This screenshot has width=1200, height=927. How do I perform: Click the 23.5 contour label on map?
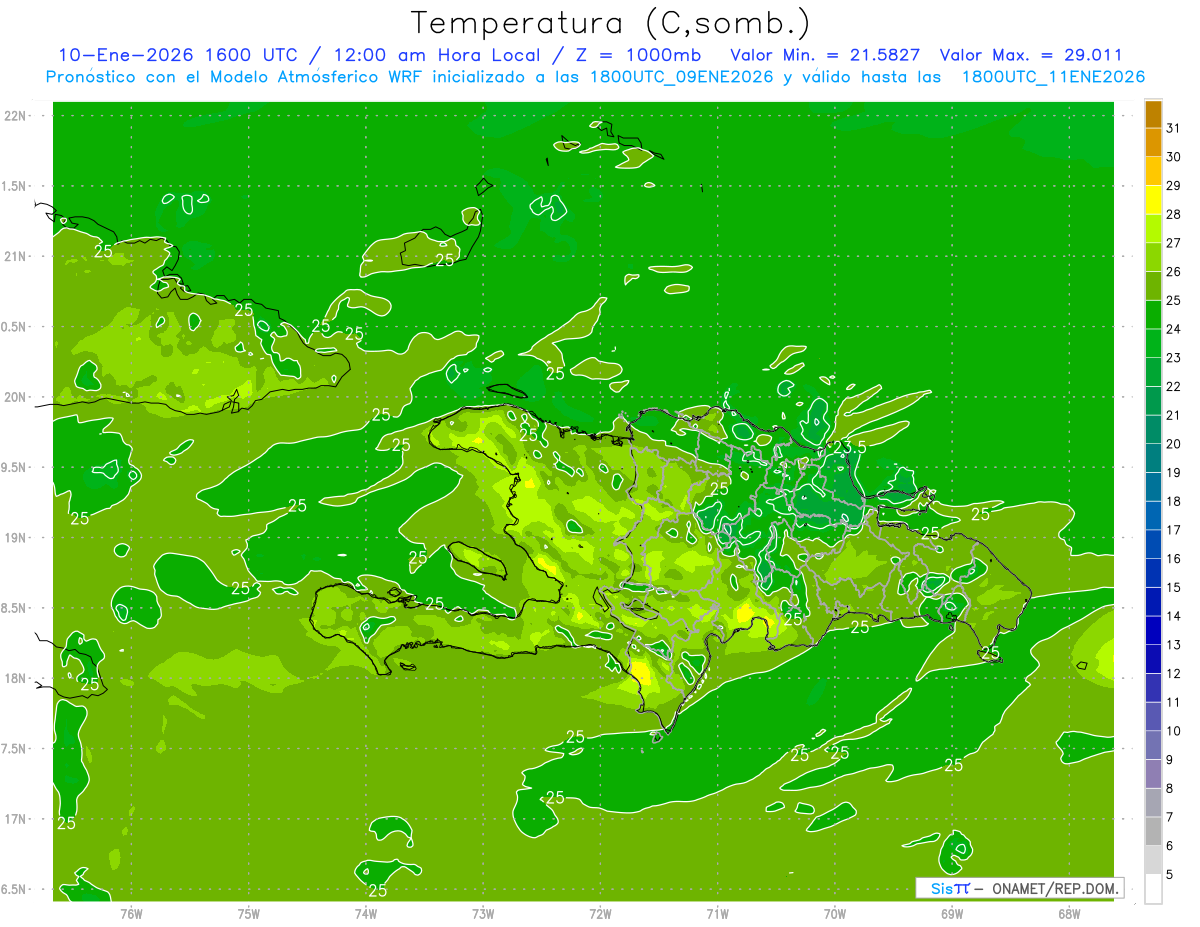849,447
